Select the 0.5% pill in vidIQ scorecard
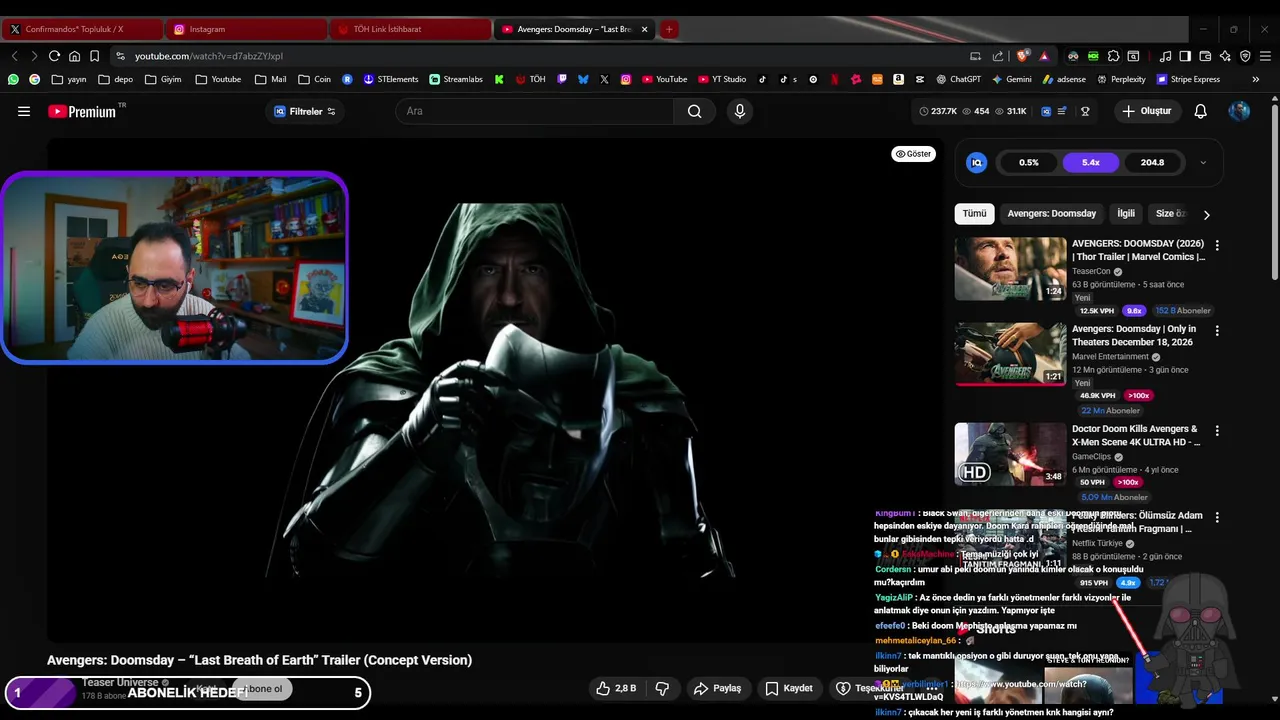This screenshot has width=1280, height=720. [x=1028, y=162]
